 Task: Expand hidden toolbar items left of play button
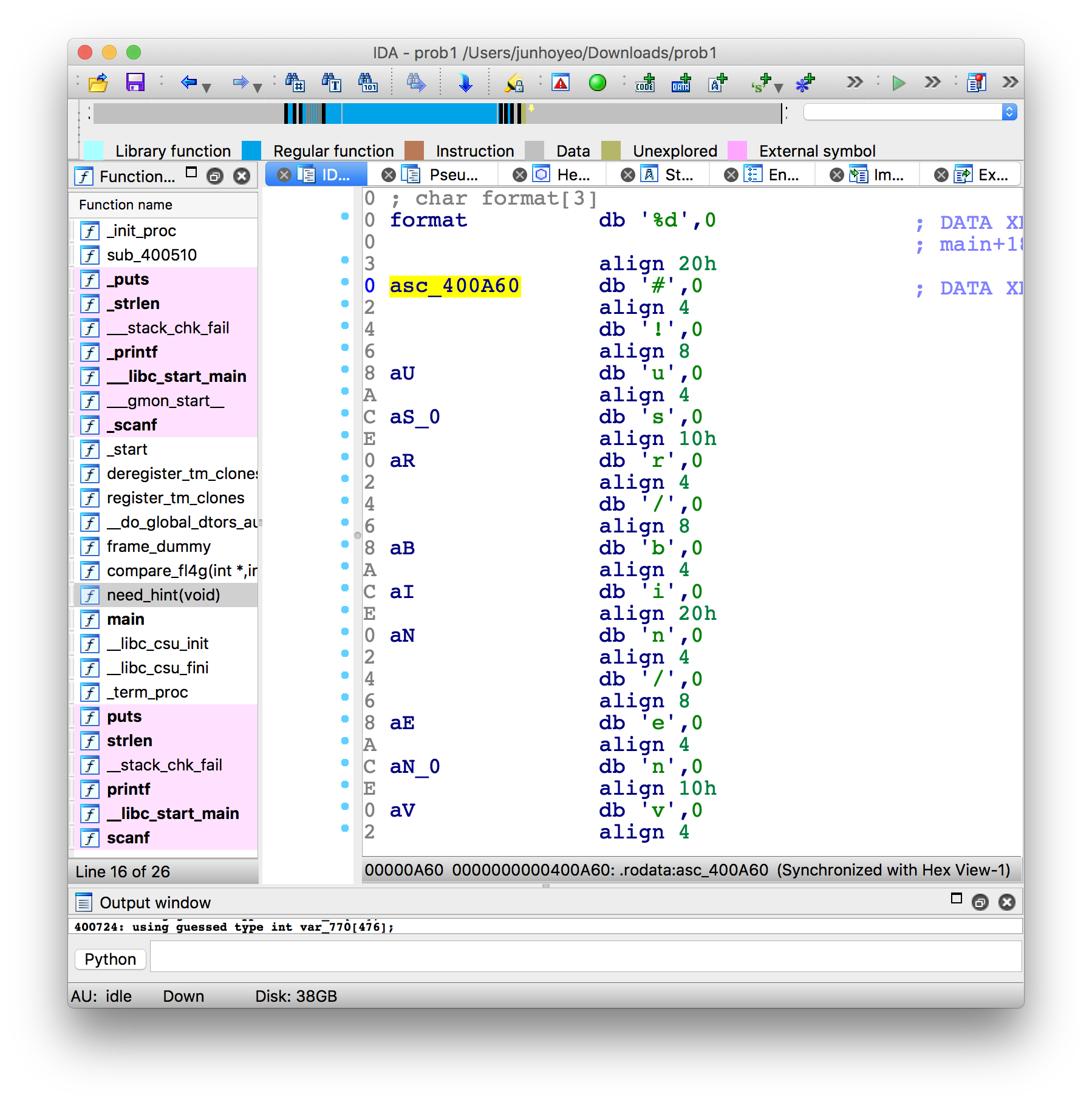coord(855,82)
